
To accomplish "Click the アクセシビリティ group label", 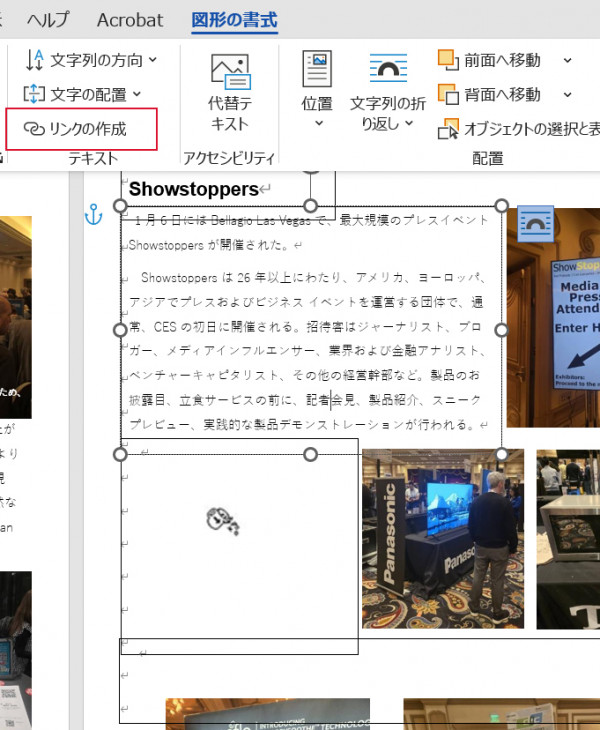I will tap(229, 158).
